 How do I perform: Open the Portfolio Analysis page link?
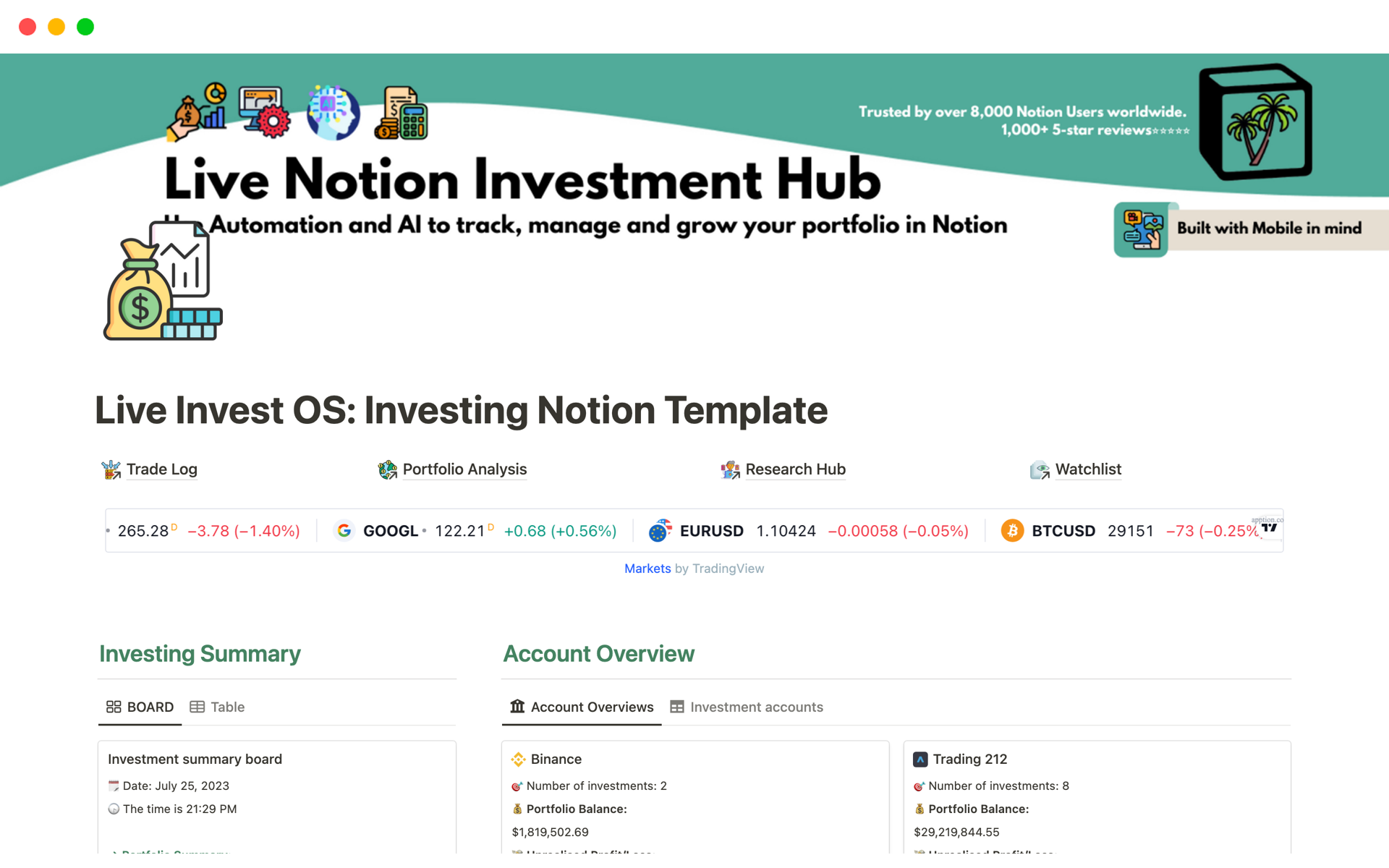point(464,469)
